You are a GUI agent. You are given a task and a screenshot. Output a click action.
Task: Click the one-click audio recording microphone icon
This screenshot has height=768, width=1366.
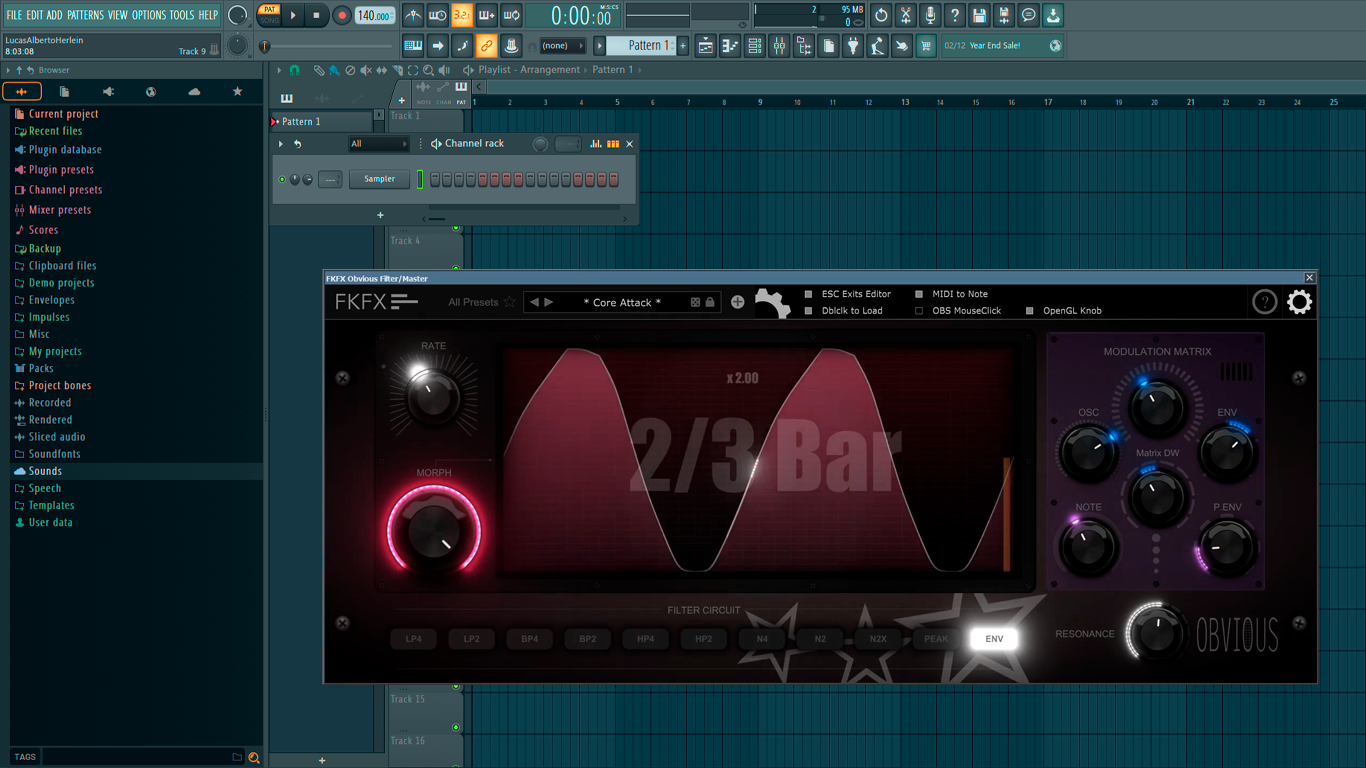pyautogui.click(x=930, y=15)
